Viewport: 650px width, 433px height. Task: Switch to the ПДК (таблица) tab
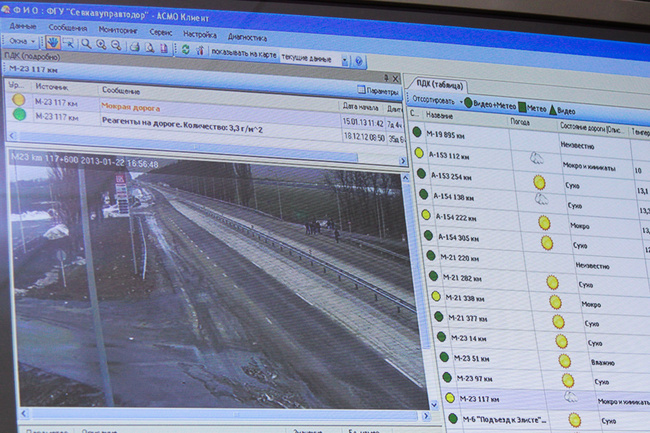point(439,85)
